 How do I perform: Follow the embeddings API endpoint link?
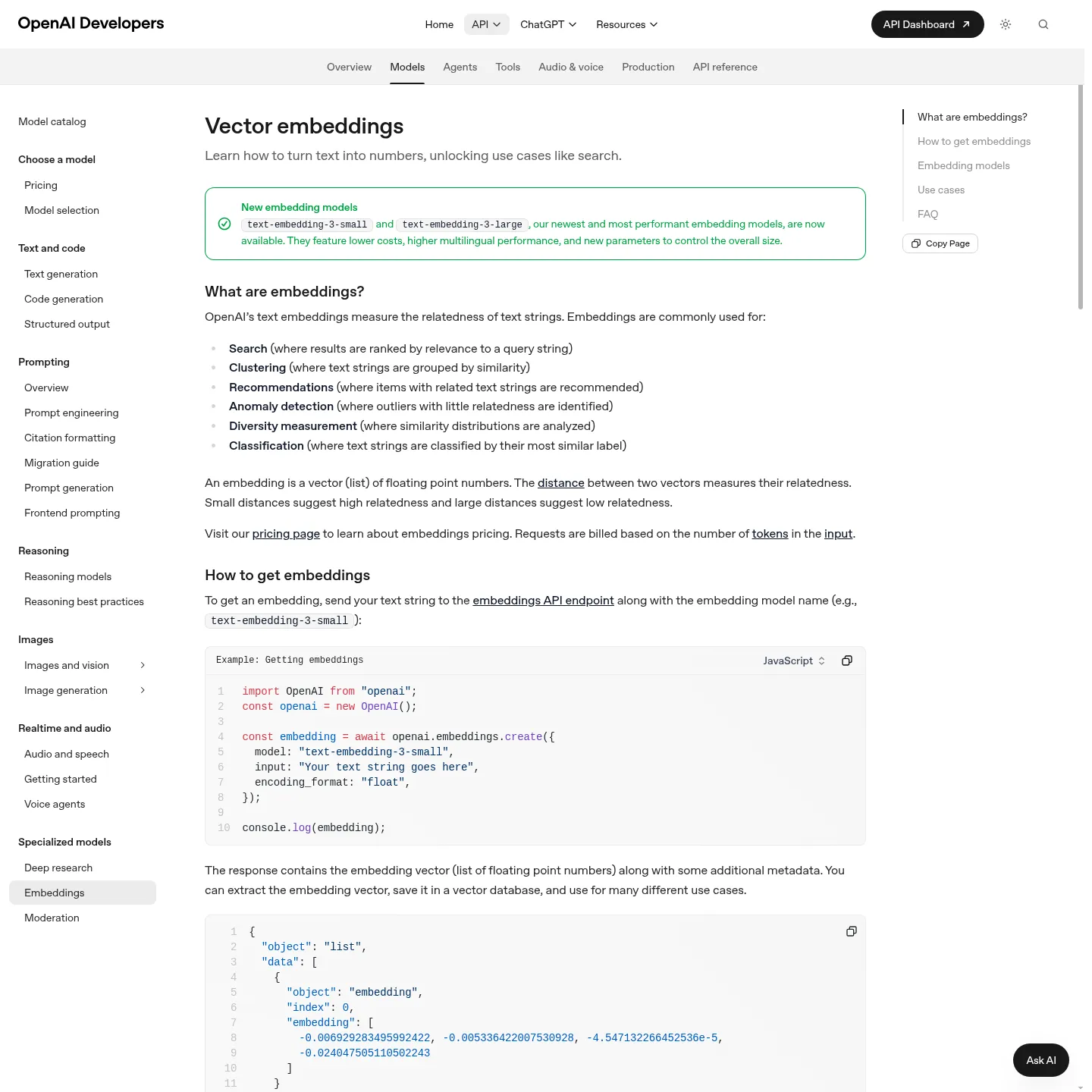[543, 601]
